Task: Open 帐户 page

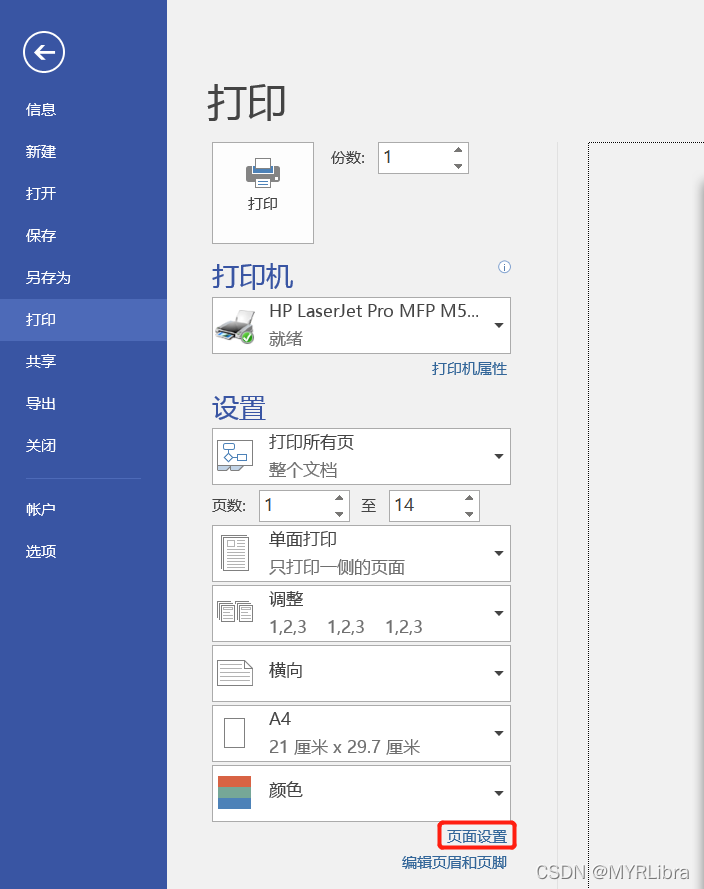Action: coord(41,509)
